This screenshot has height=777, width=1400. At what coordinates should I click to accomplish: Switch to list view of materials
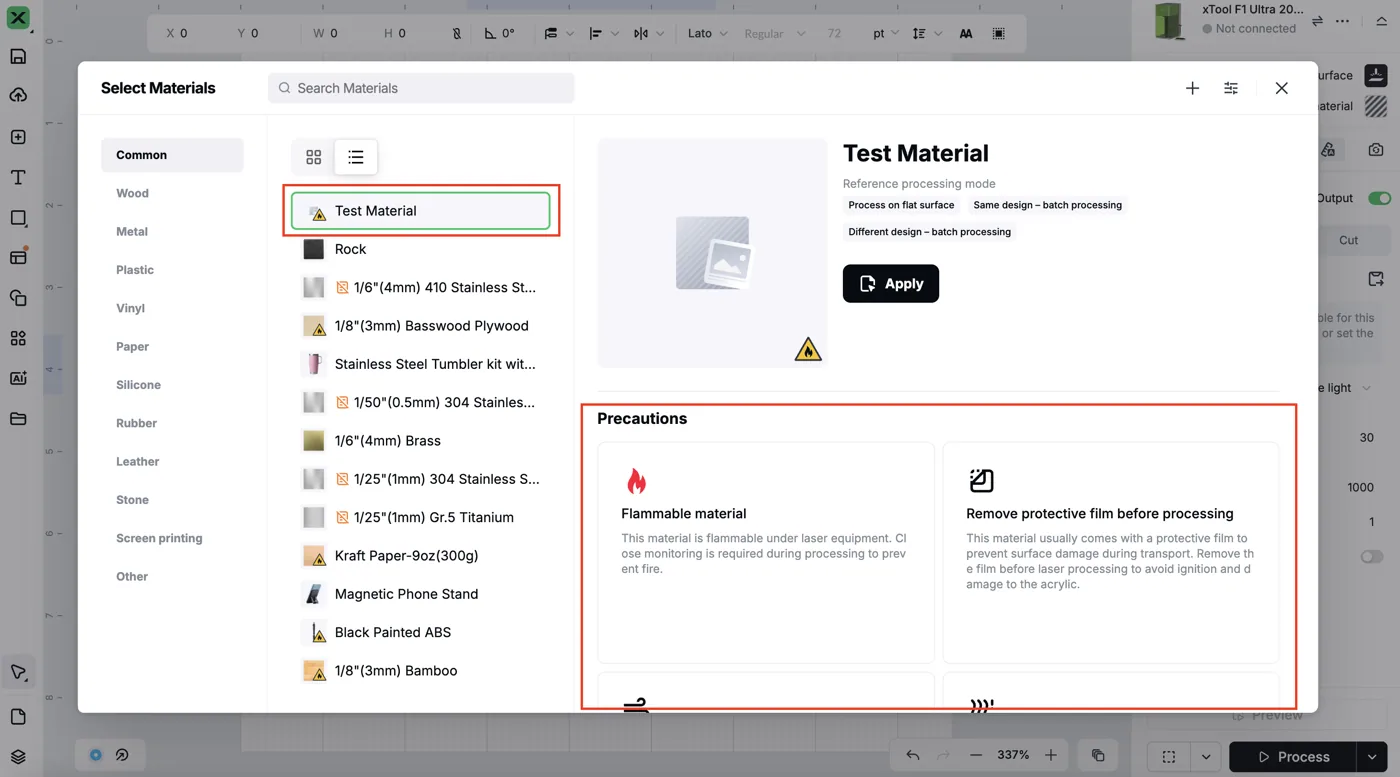pos(356,157)
